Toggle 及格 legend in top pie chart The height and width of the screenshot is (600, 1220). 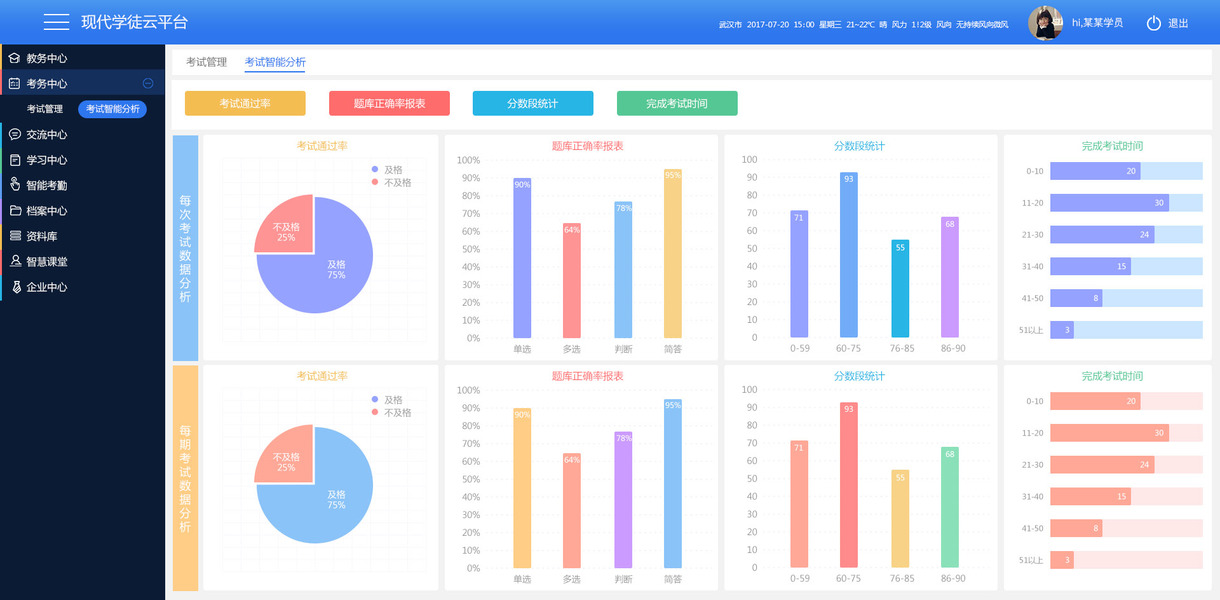click(x=386, y=170)
